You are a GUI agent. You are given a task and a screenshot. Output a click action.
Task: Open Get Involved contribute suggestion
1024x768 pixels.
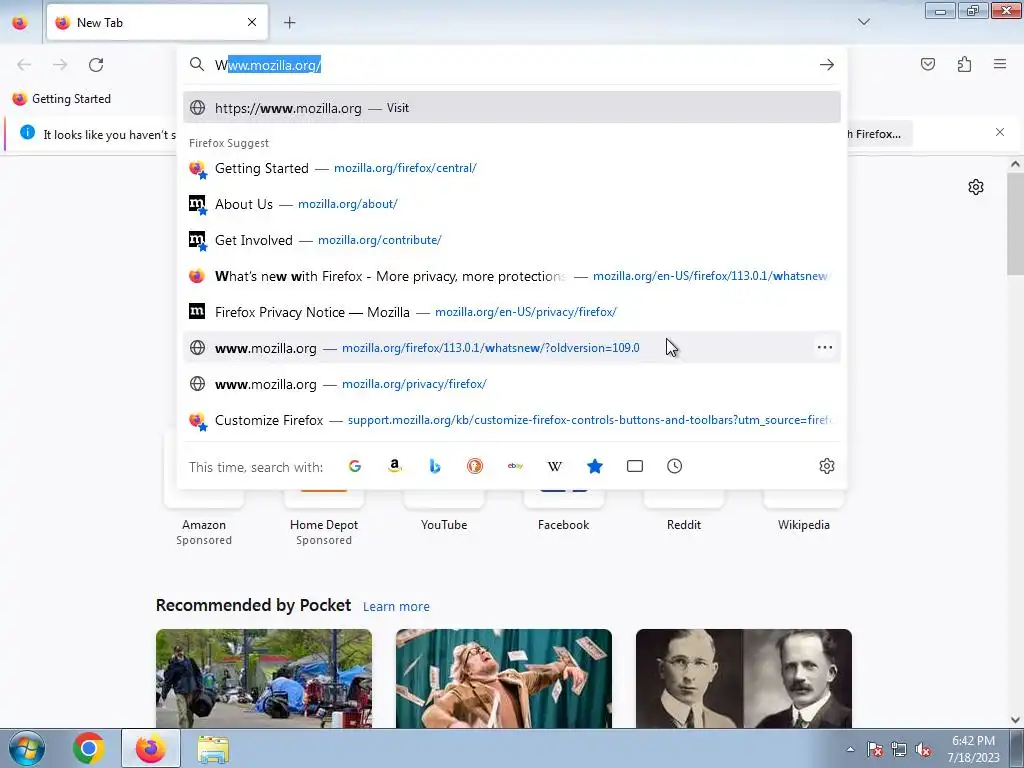pyautogui.click(x=512, y=240)
